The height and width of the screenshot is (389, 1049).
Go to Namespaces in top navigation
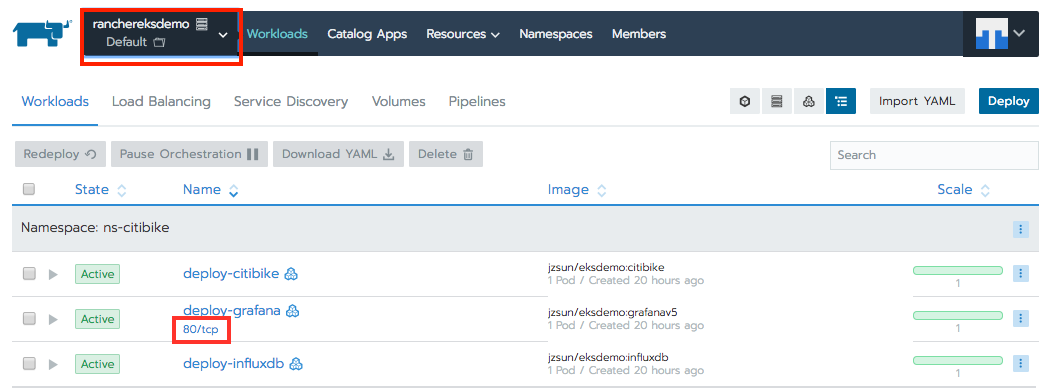pyautogui.click(x=556, y=33)
